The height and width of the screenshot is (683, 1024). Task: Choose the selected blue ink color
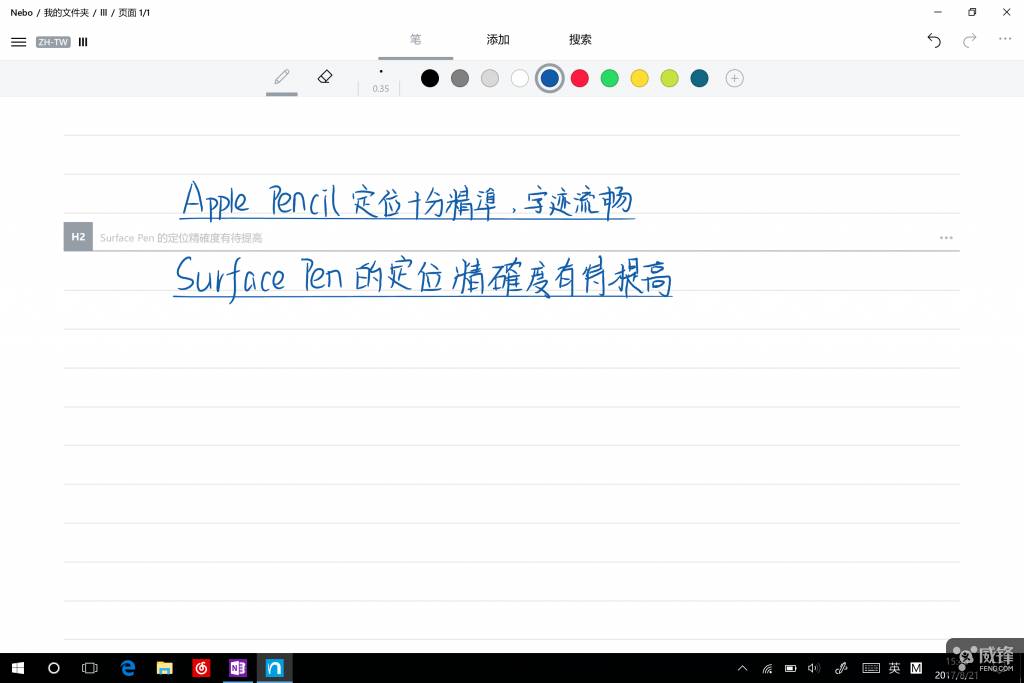[x=550, y=78]
